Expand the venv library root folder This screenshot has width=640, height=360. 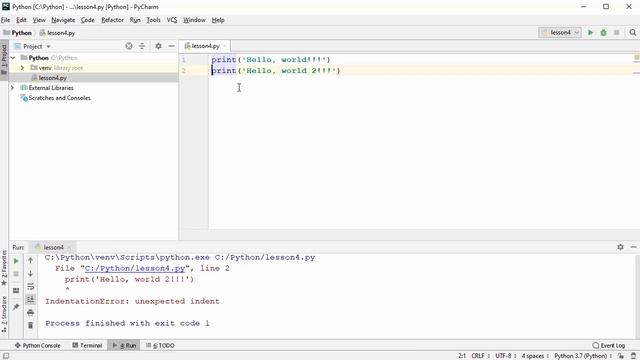22,68
